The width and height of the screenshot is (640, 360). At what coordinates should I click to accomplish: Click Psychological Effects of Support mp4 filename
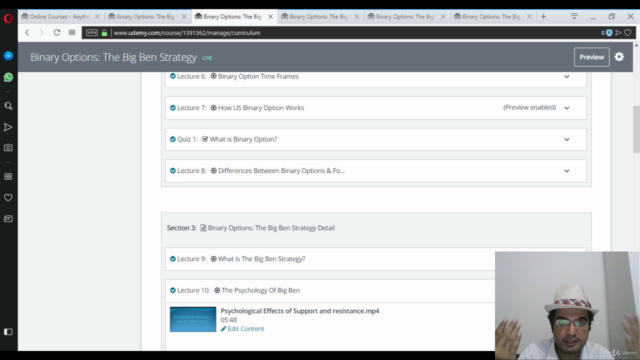300,311
